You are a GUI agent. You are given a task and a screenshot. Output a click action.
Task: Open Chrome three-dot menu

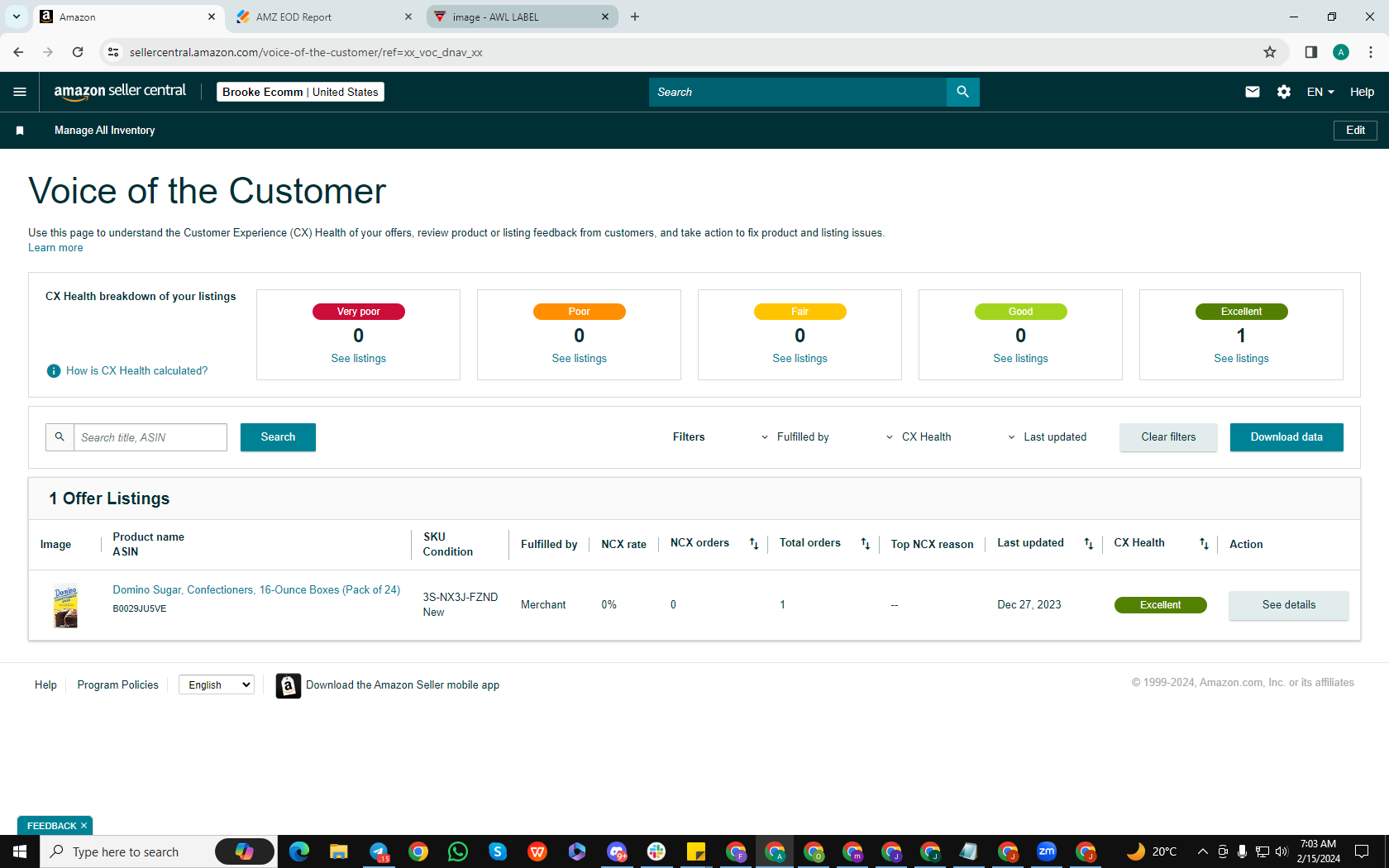tap(1371, 52)
